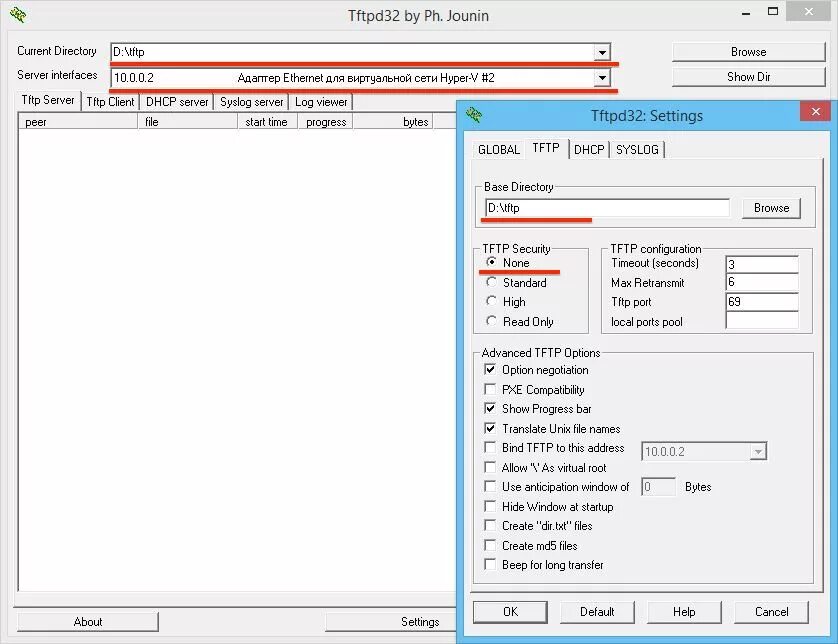Open the Log viewer tab
838x644 pixels.
pos(321,102)
